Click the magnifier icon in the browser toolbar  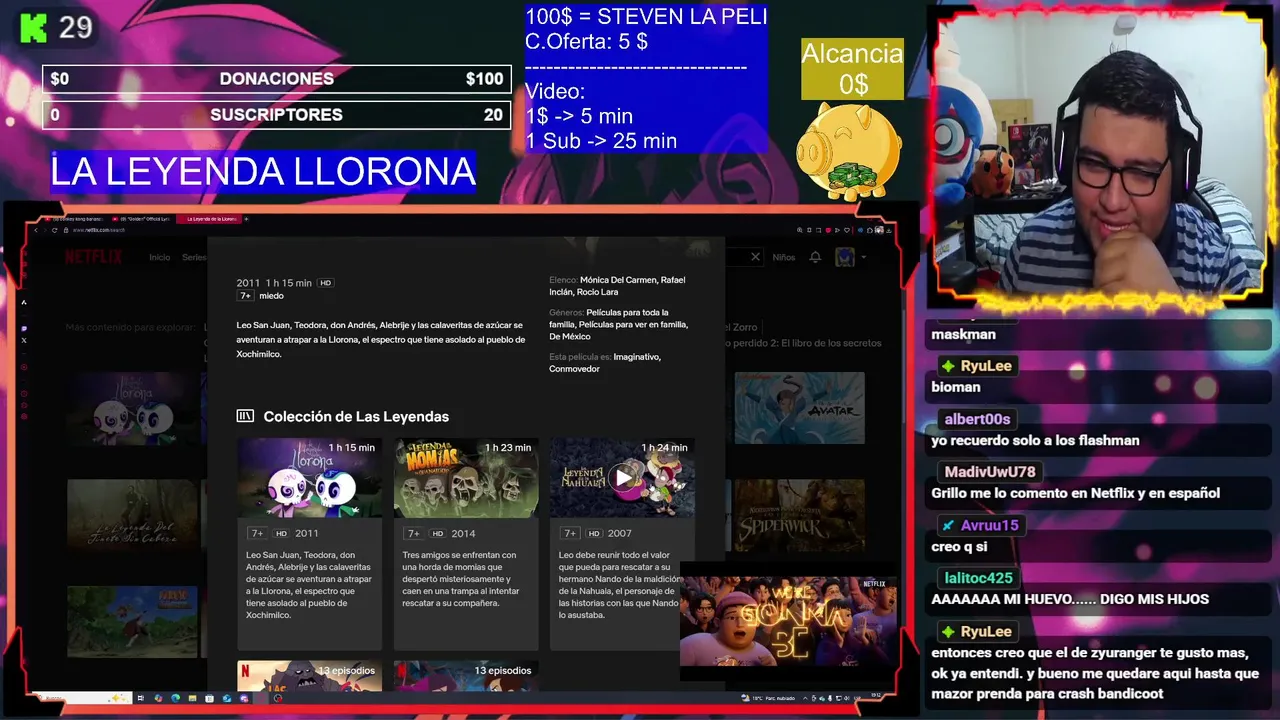tap(799, 230)
